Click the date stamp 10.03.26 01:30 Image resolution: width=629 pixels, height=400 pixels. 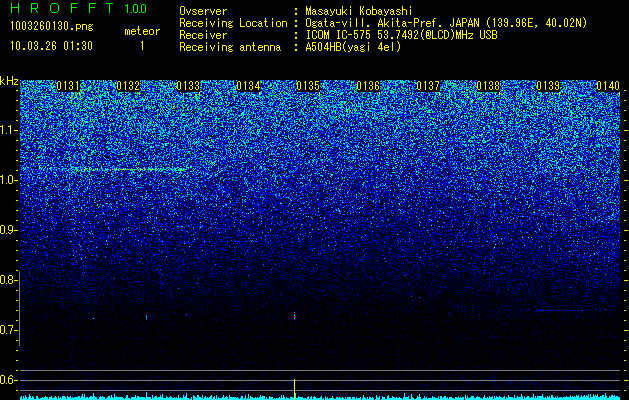coord(51,46)
